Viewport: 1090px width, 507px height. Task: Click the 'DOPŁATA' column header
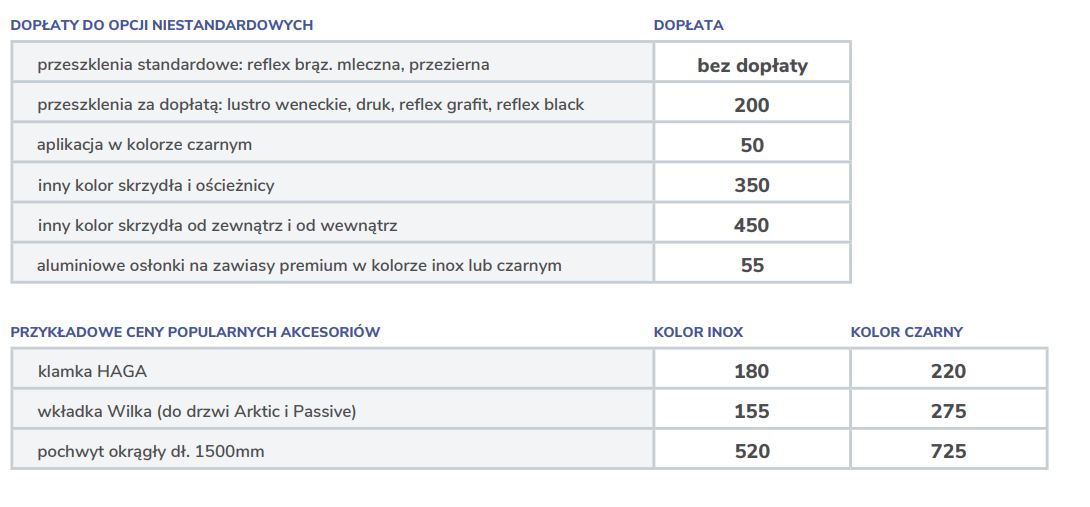click(x=688, y=25)
